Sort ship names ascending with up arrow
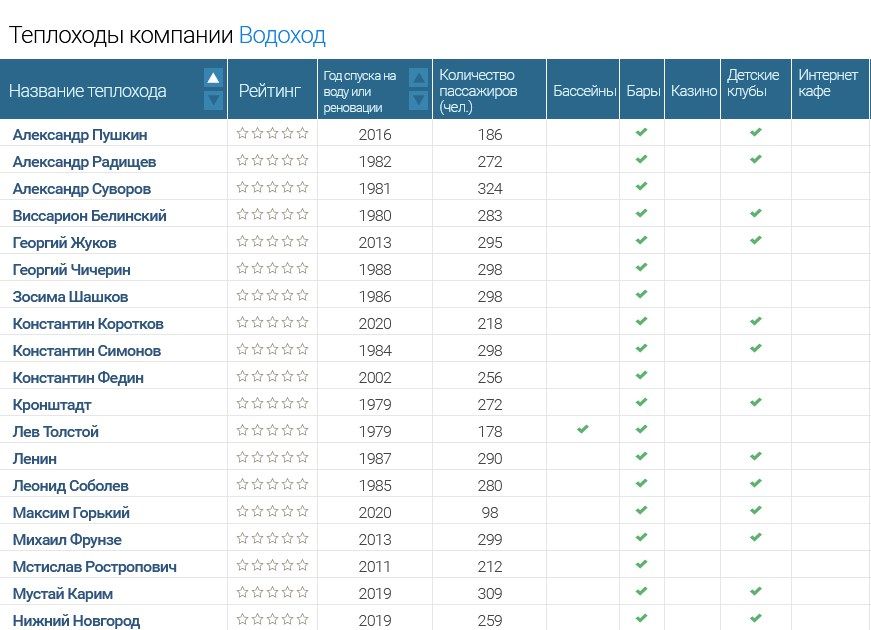Viewport: 871px width, 630px height. (213, 78)
